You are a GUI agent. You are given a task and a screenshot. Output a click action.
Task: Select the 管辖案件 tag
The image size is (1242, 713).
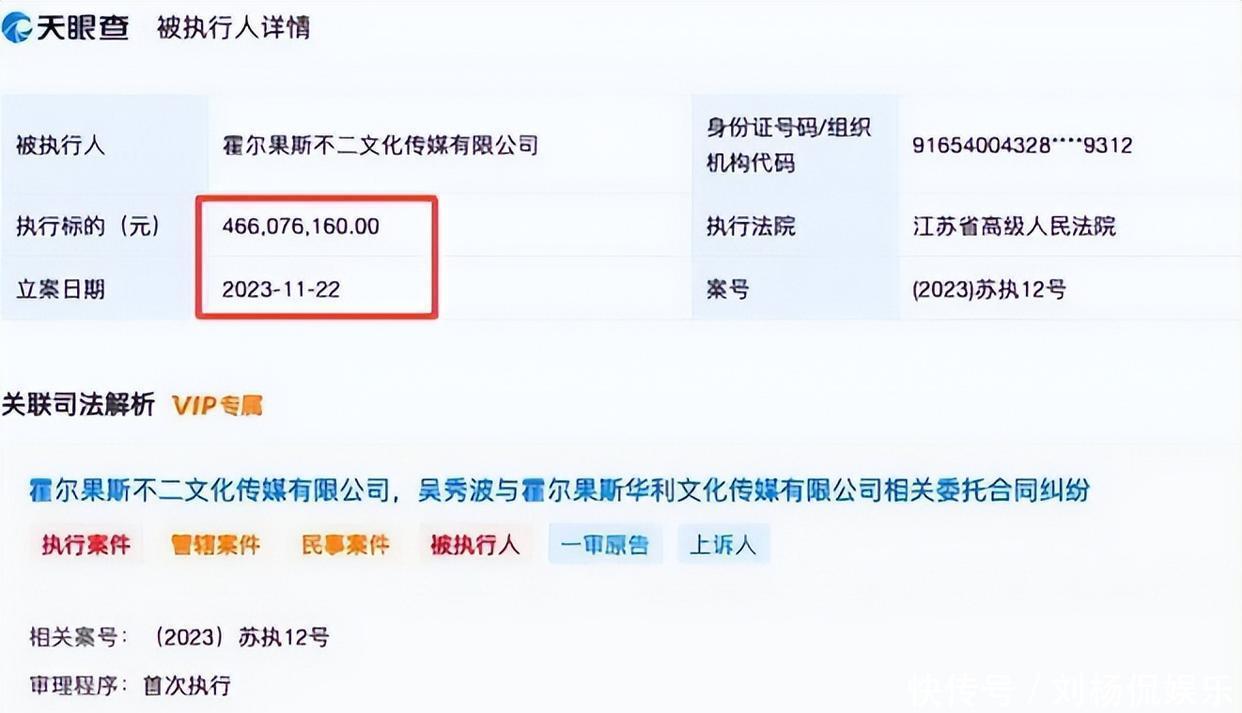[x=216, y=545]
